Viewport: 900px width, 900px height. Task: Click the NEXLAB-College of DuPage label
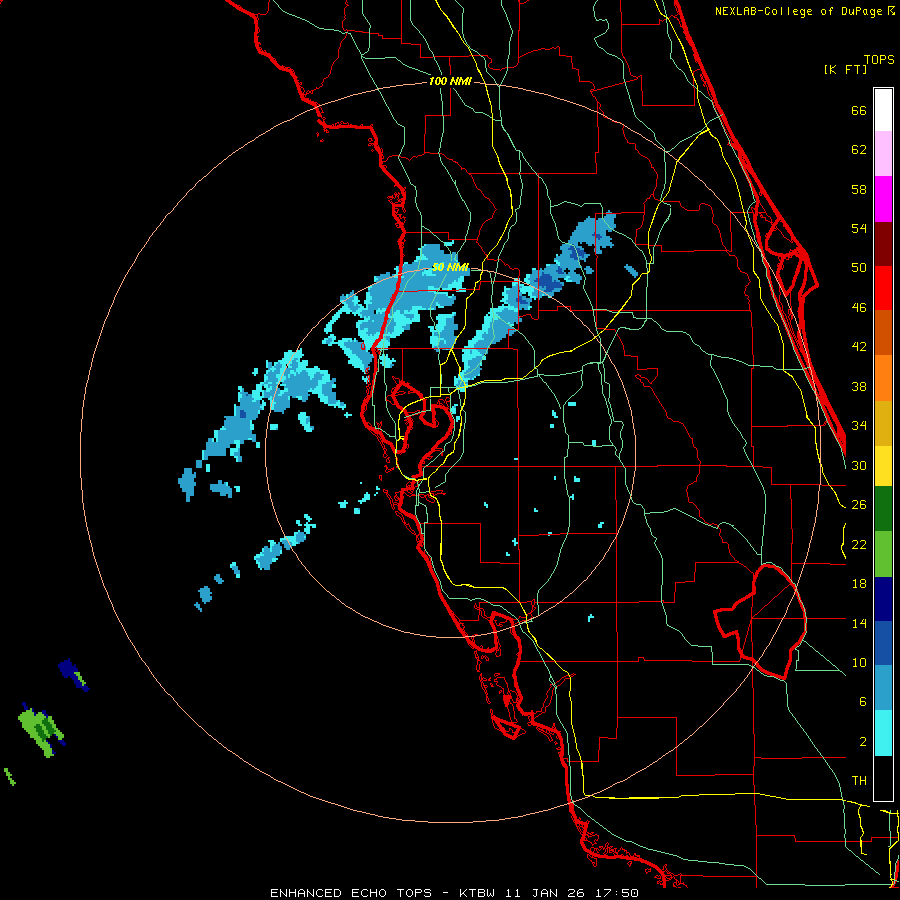point(800,11)
